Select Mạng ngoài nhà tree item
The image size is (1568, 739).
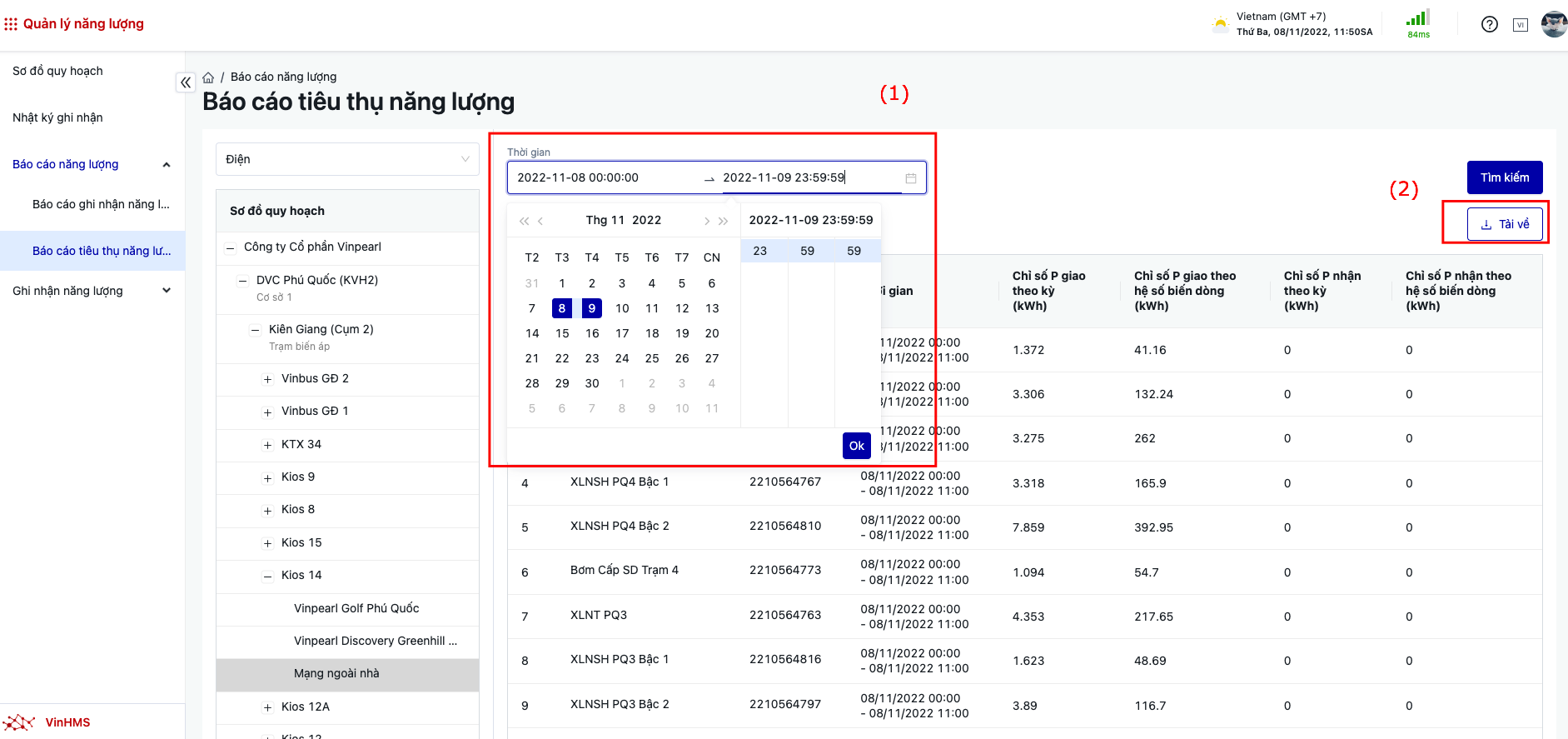[x=336, y=674]
